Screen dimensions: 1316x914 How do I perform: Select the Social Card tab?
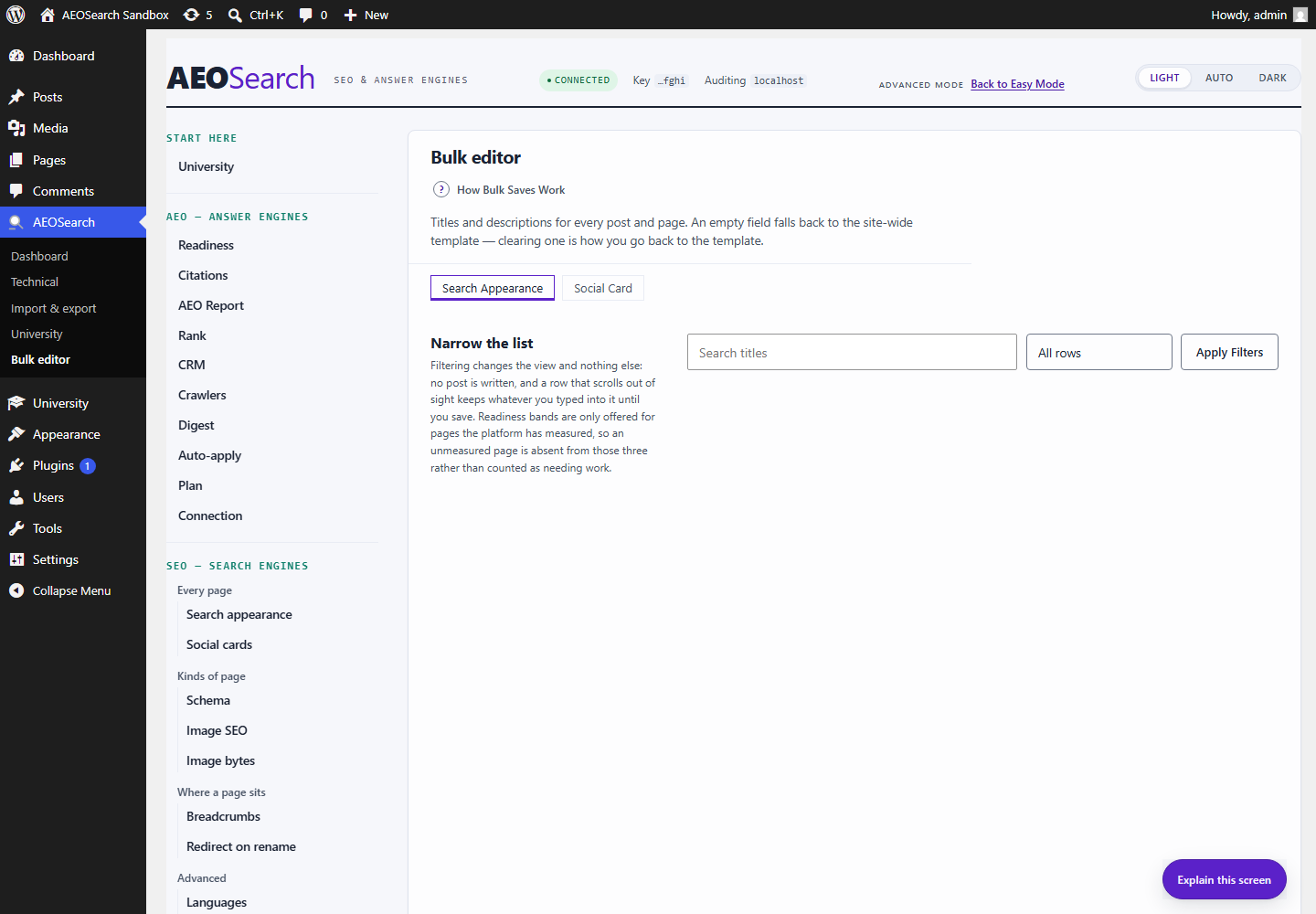[603, 288]
